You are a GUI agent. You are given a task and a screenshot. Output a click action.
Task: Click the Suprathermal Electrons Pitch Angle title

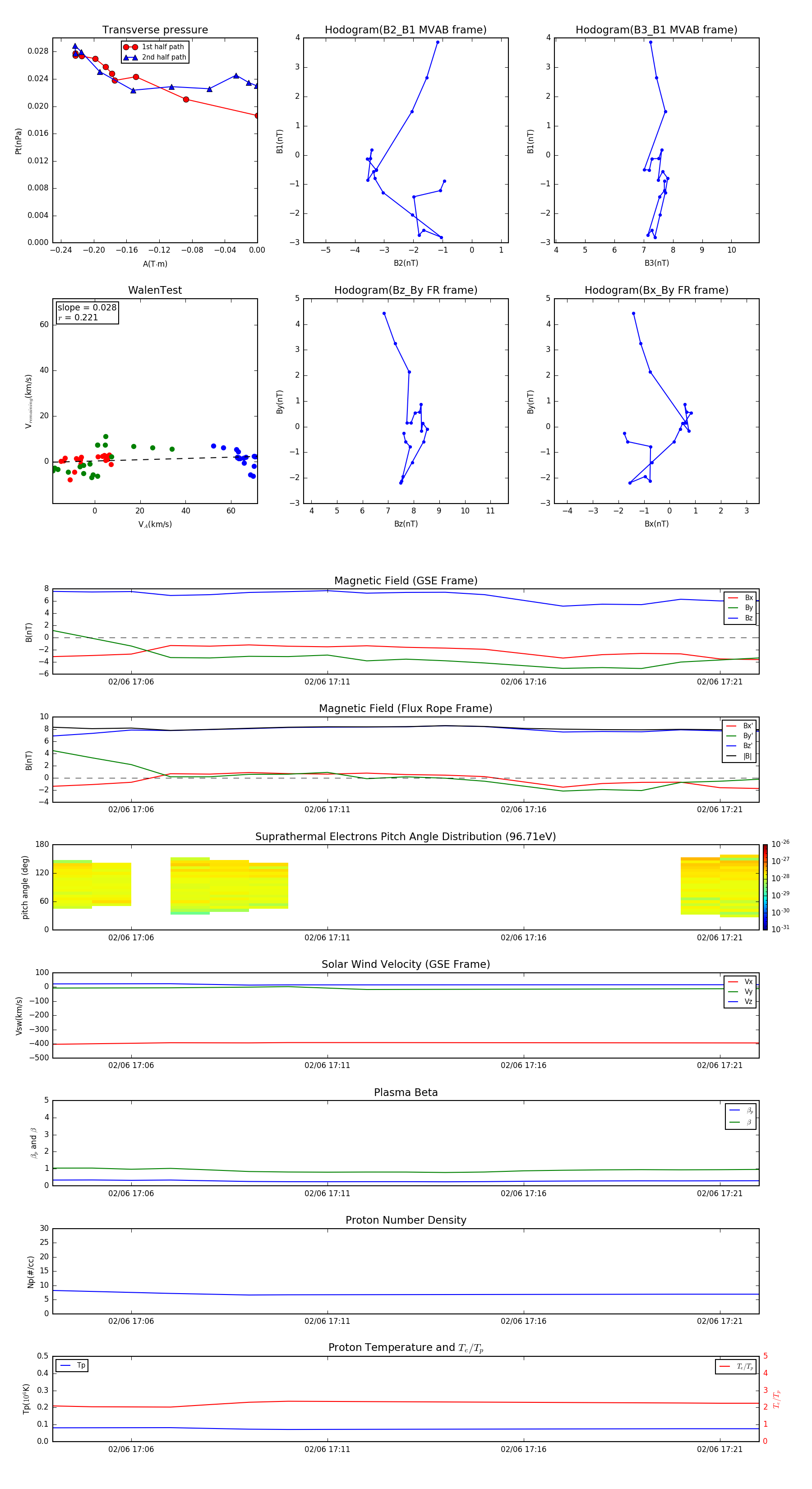click(406, 837)
